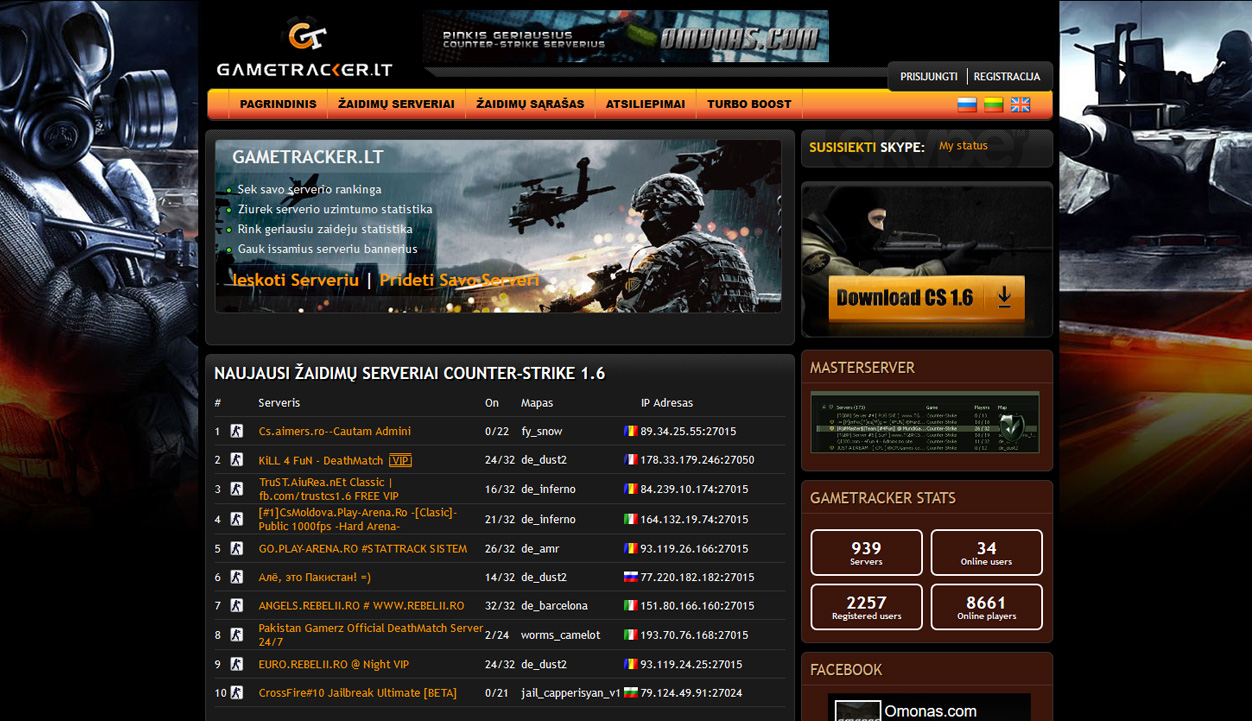
Task: Click the download arrow on Download CS 1.6
Action: (x=1004, y=297)
